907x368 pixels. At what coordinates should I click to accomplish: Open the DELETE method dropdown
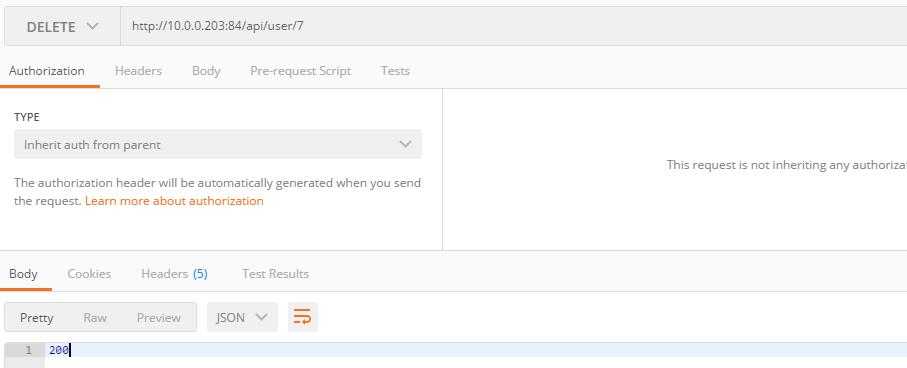point(62,27)
